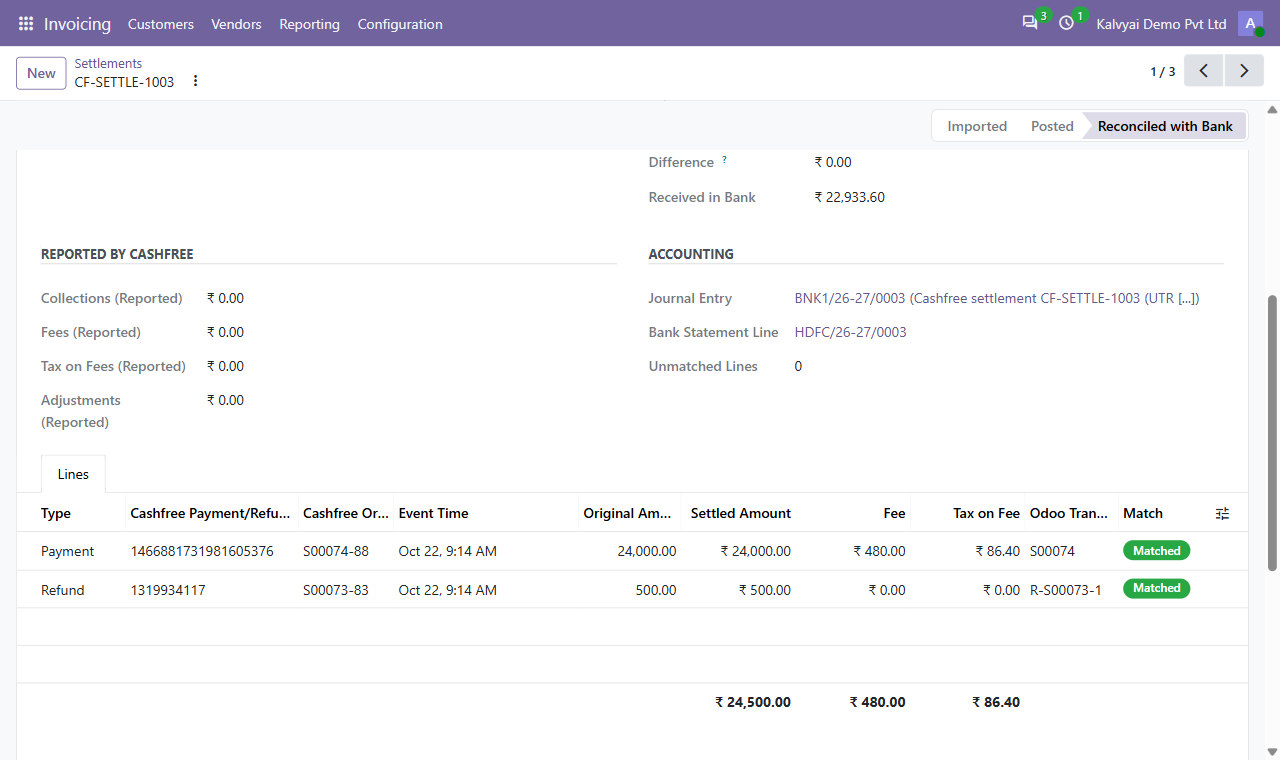1280x760 pixels.
Task: Click order S00074-88 cell
Action: [x=336, y=551]
